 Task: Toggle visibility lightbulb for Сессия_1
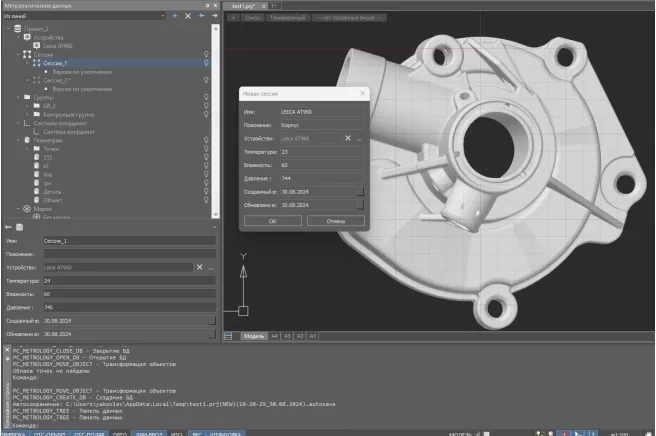pos(206,62)
